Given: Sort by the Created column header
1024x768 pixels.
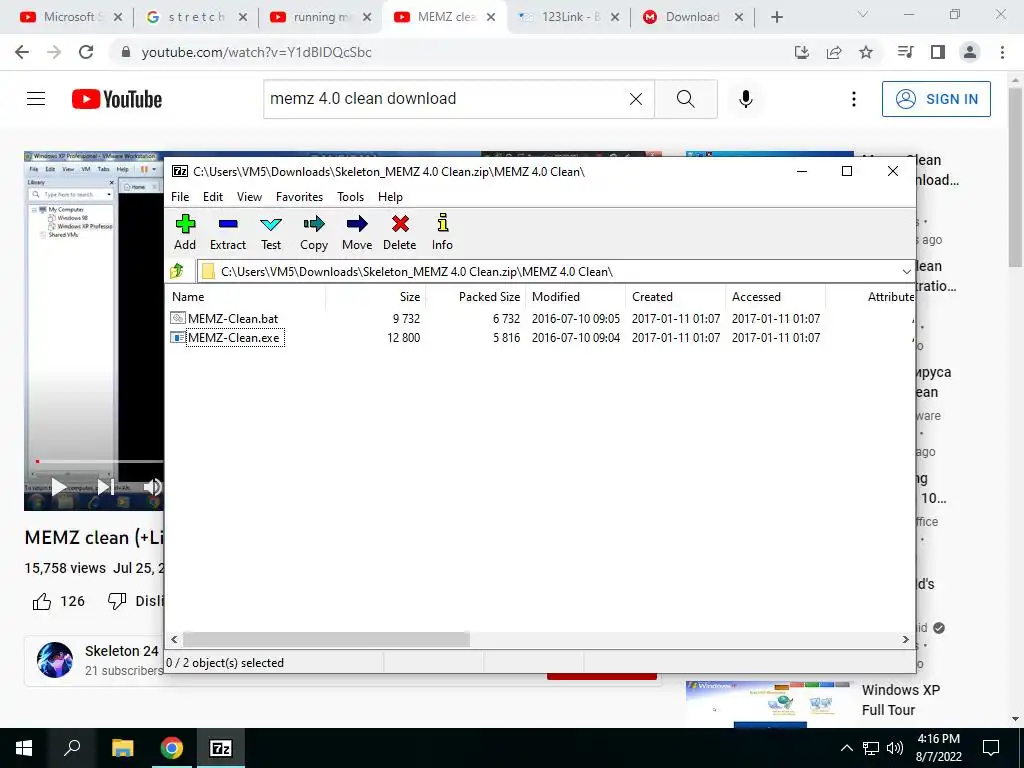Looking at the screenshot, I should point(675,296).
